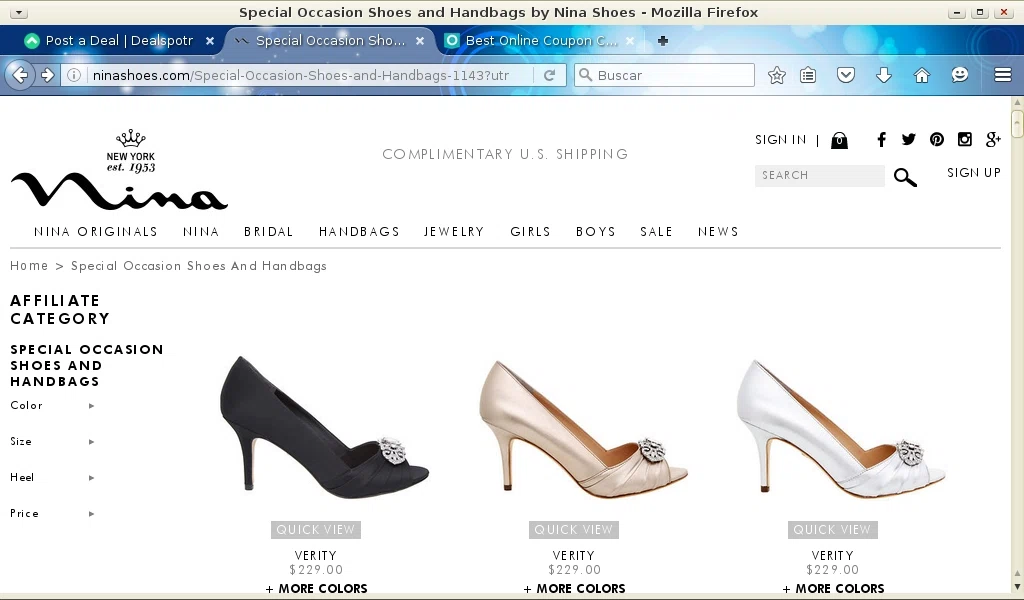Open the Nina menu item
1024x600 pixels.
point(201,232)
